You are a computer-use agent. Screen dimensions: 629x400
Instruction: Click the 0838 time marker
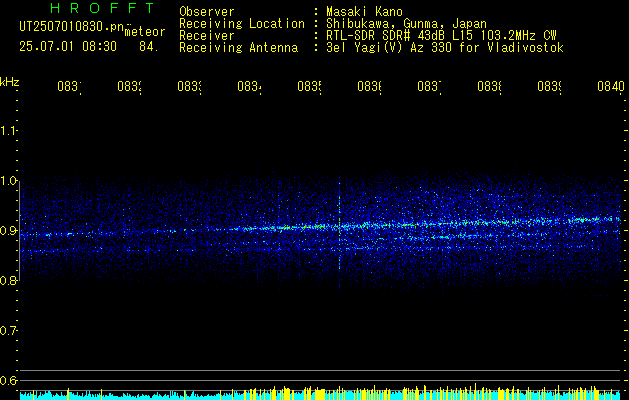489,87
